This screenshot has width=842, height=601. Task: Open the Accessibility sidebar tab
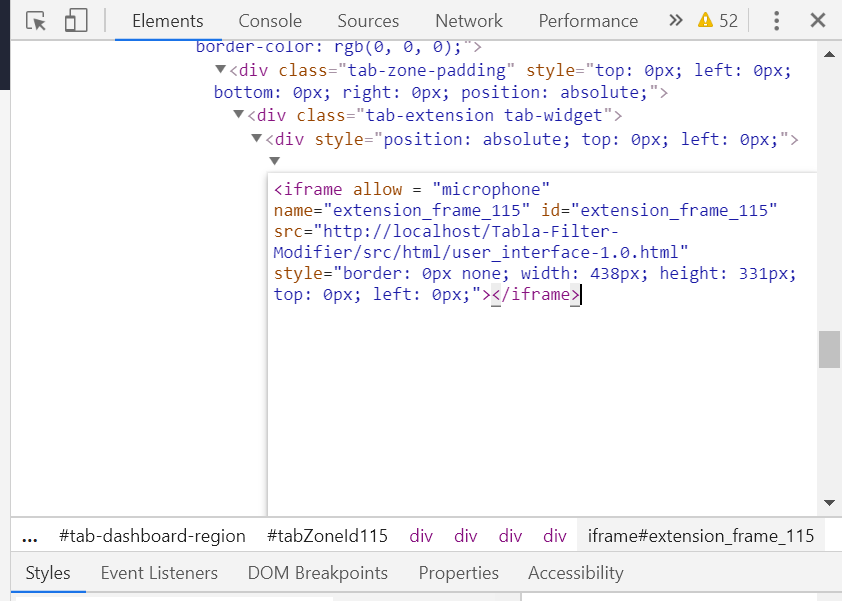click(x=575, y=572)
